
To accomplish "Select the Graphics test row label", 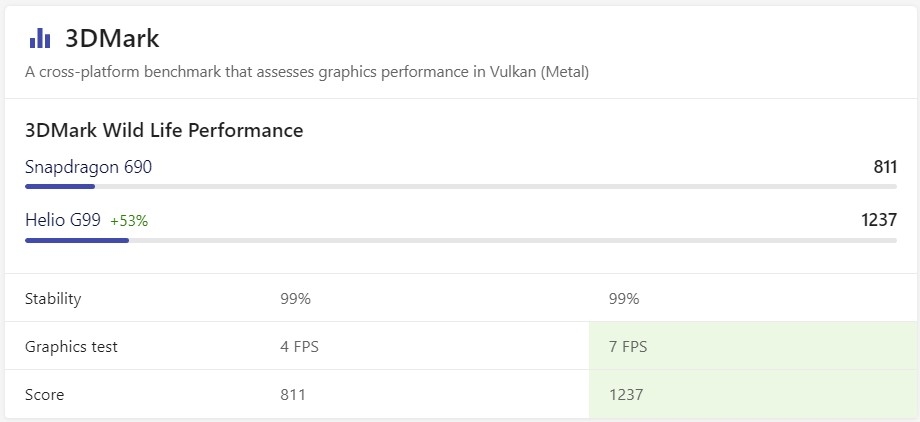I will click(x=71, y=347).
